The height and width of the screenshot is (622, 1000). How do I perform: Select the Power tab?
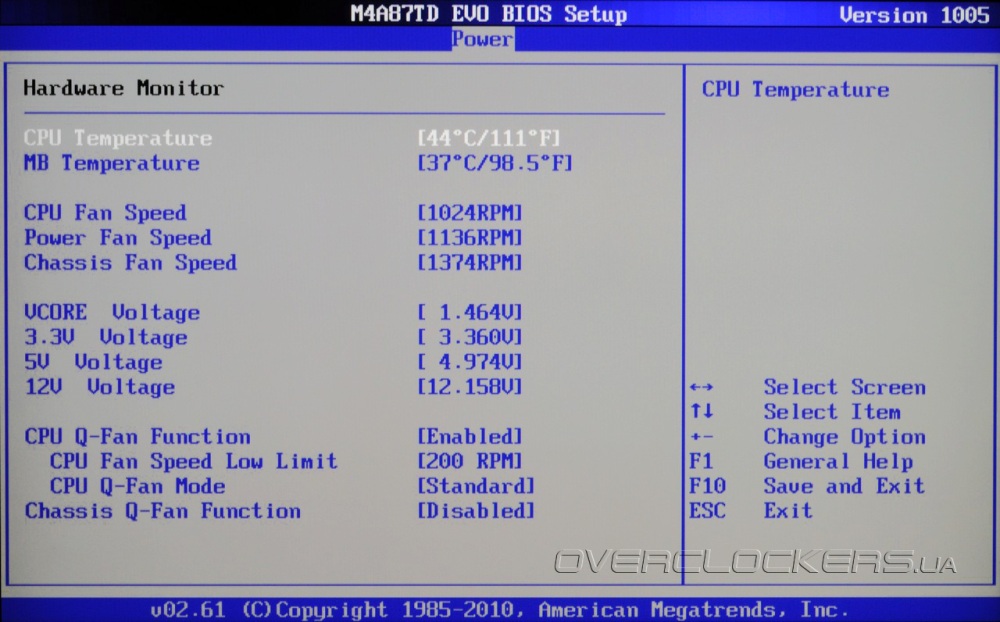(x=482, y=40)
